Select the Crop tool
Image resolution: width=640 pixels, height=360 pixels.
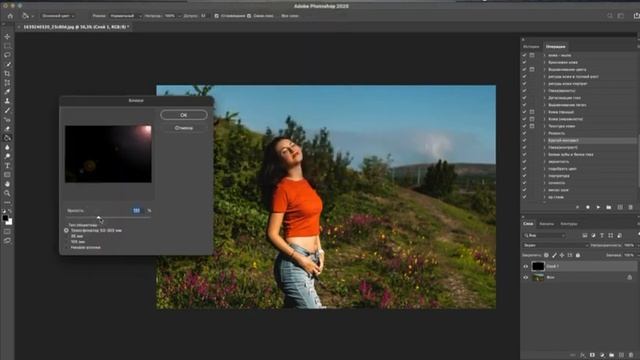pos(7,73)
